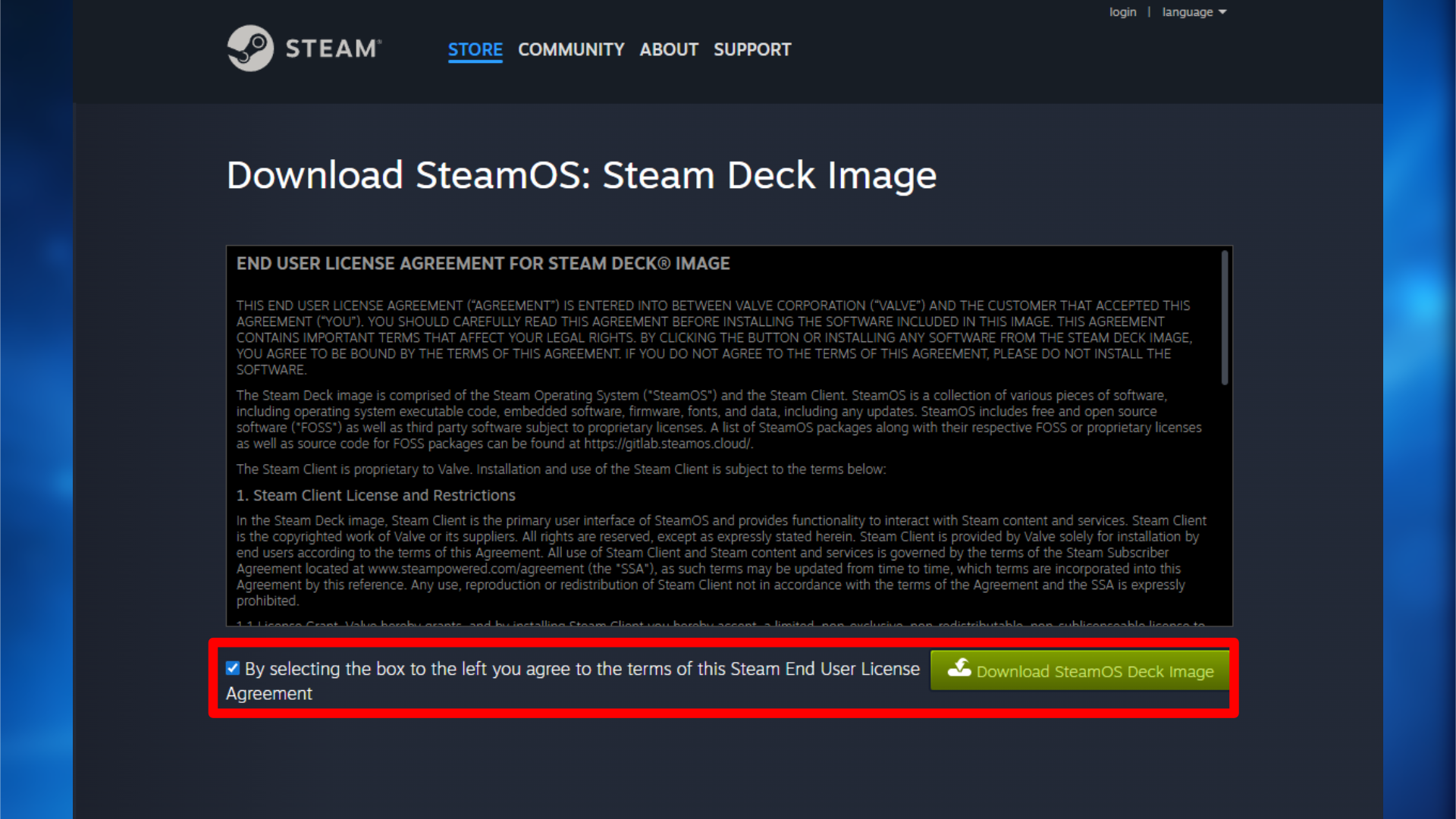Click the EULA scrollbar thumb
This screenshot has width=1456, height=819.
point(1224,318)
